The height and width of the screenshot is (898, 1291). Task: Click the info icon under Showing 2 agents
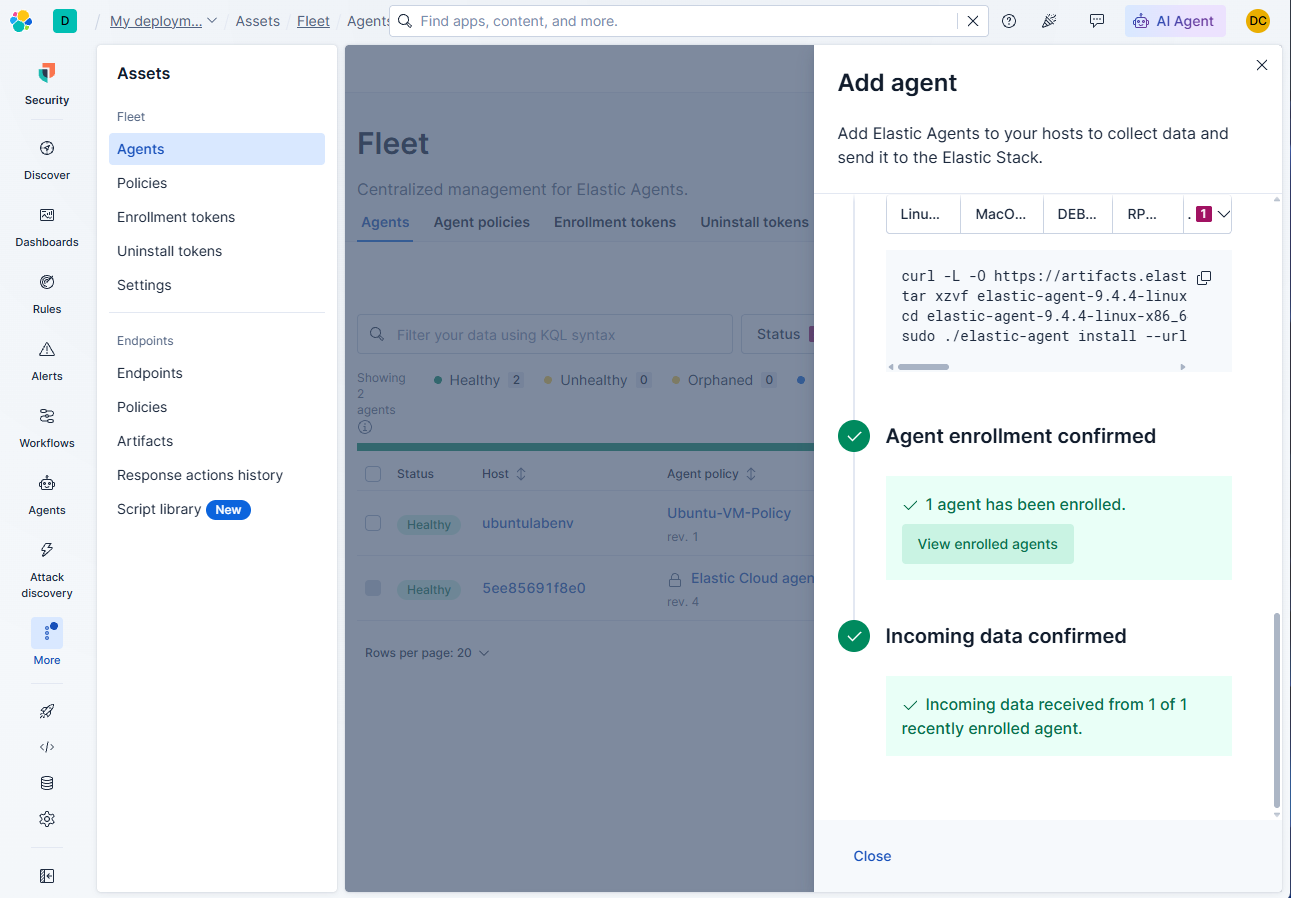pyautogui.click(x=365, y=427)
